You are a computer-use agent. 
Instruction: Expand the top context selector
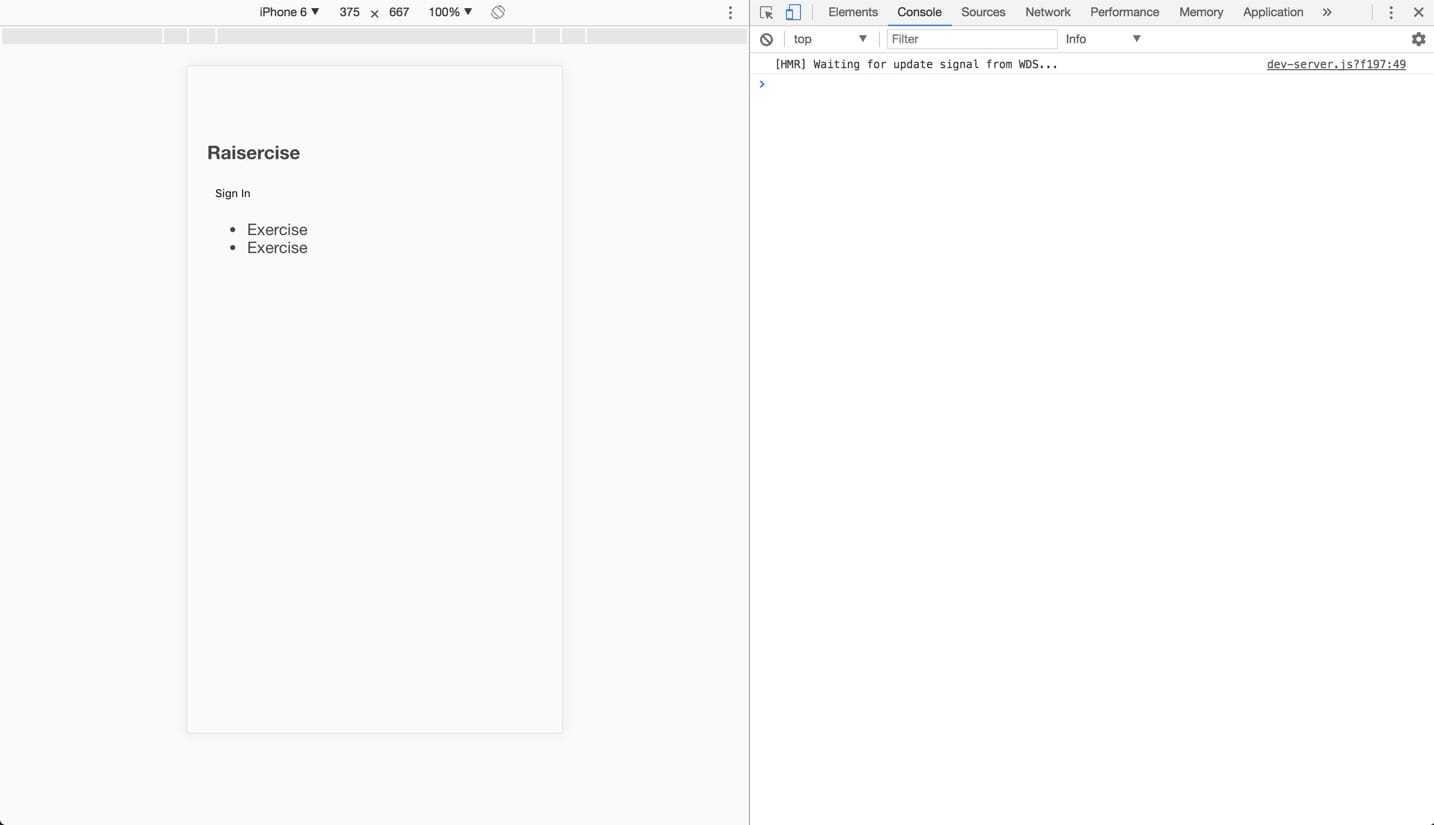click(830, 39)
